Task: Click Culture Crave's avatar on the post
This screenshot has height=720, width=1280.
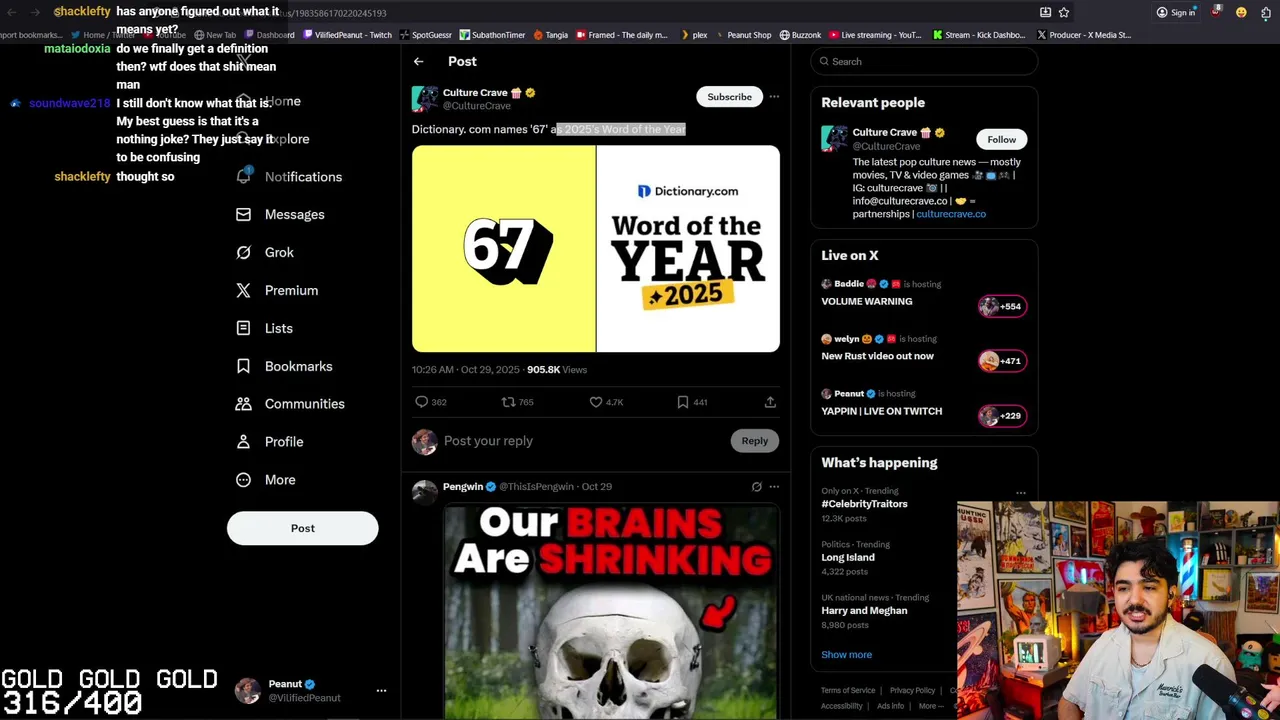Action: click(425, 99)
